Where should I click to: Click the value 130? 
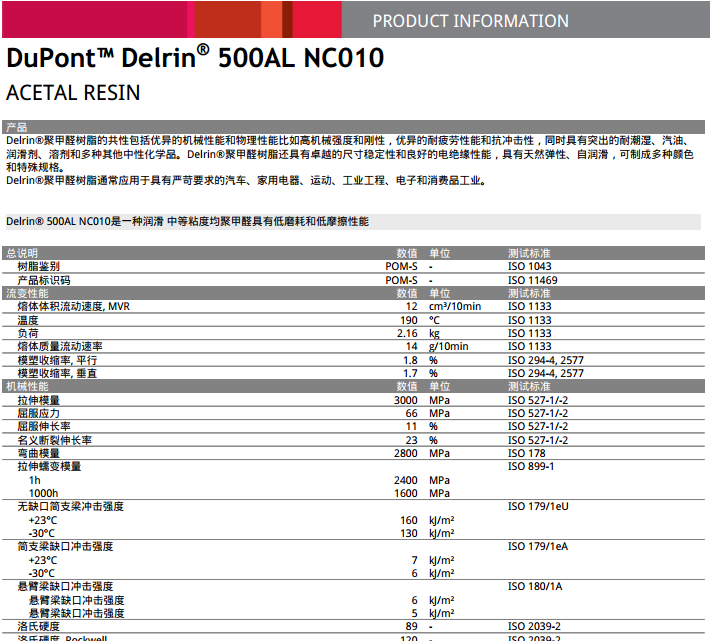click(408, 533)
